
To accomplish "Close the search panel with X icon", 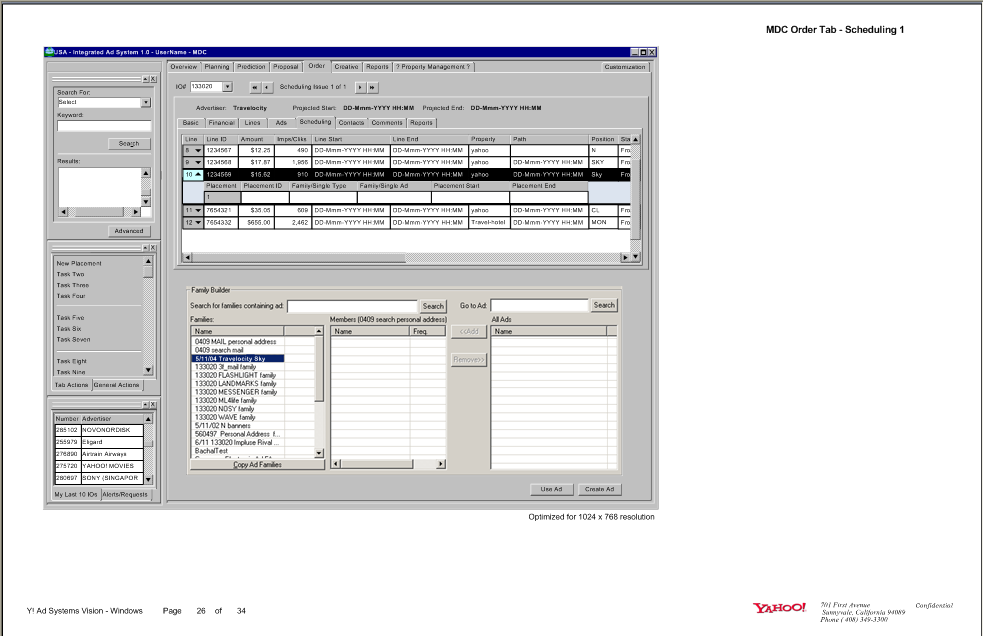I will click(153, 79).
